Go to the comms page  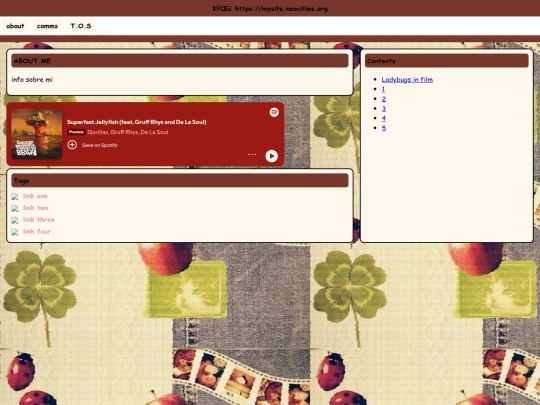[47, 26]
